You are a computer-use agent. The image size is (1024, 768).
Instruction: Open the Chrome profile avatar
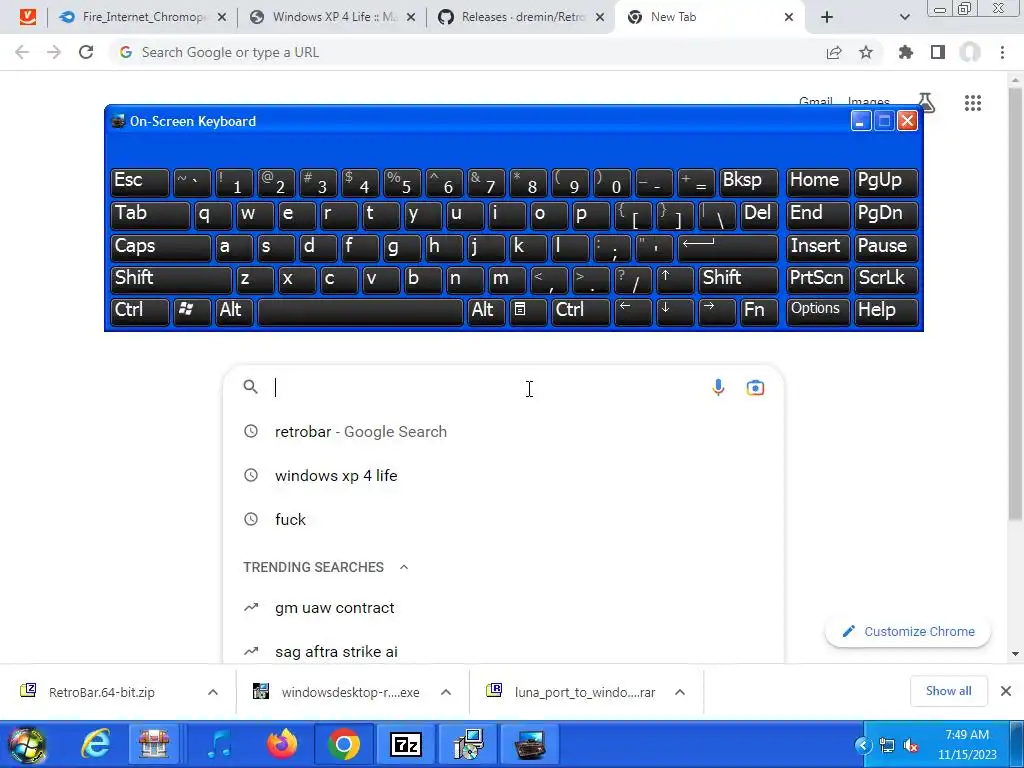(970, 52)
